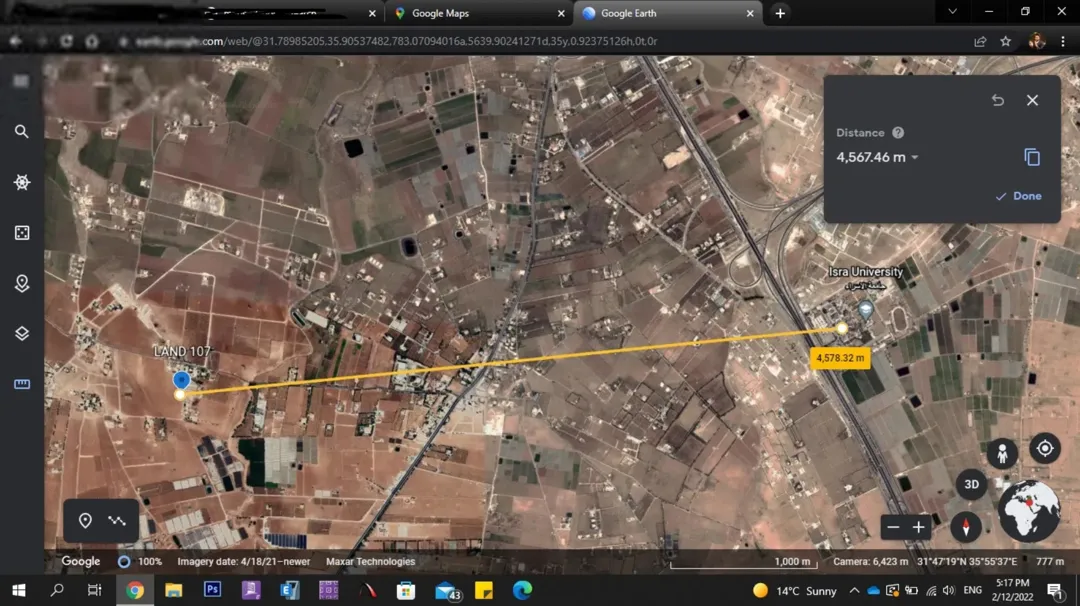Image resolution: width=1080 pixels, height=606 pixels.
Task: Fly to my location target button
Action: point(1045,448)
